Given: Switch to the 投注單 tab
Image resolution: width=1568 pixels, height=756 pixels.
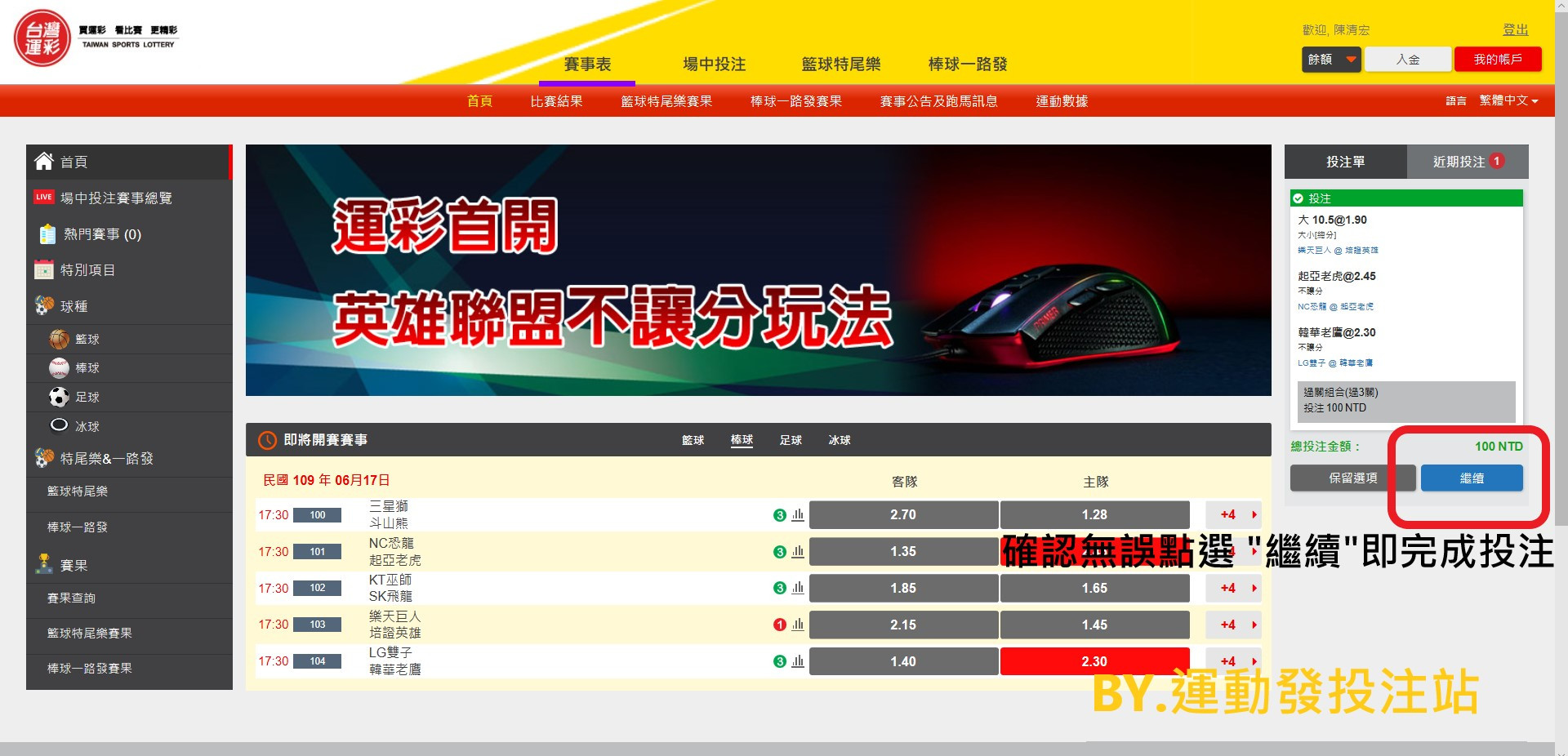Looking at the screenshot, I should click(1345, 162).
